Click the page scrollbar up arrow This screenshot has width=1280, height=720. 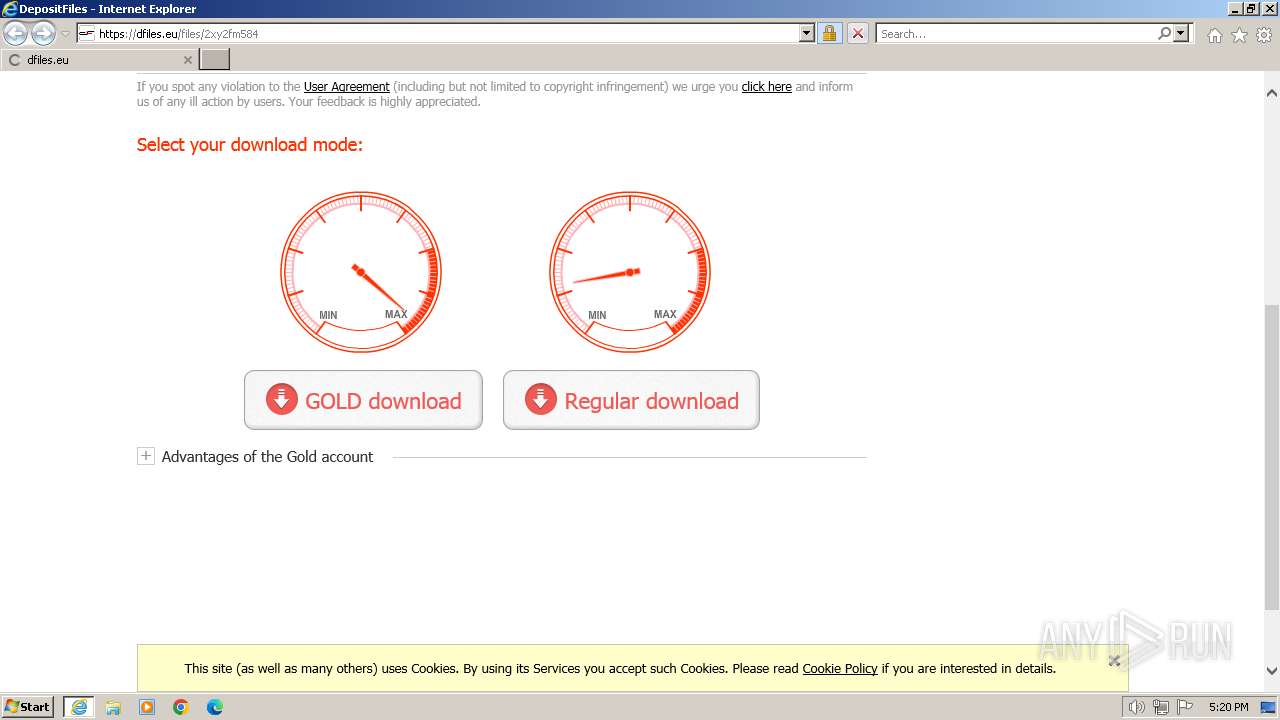[x=1272, y=92]
